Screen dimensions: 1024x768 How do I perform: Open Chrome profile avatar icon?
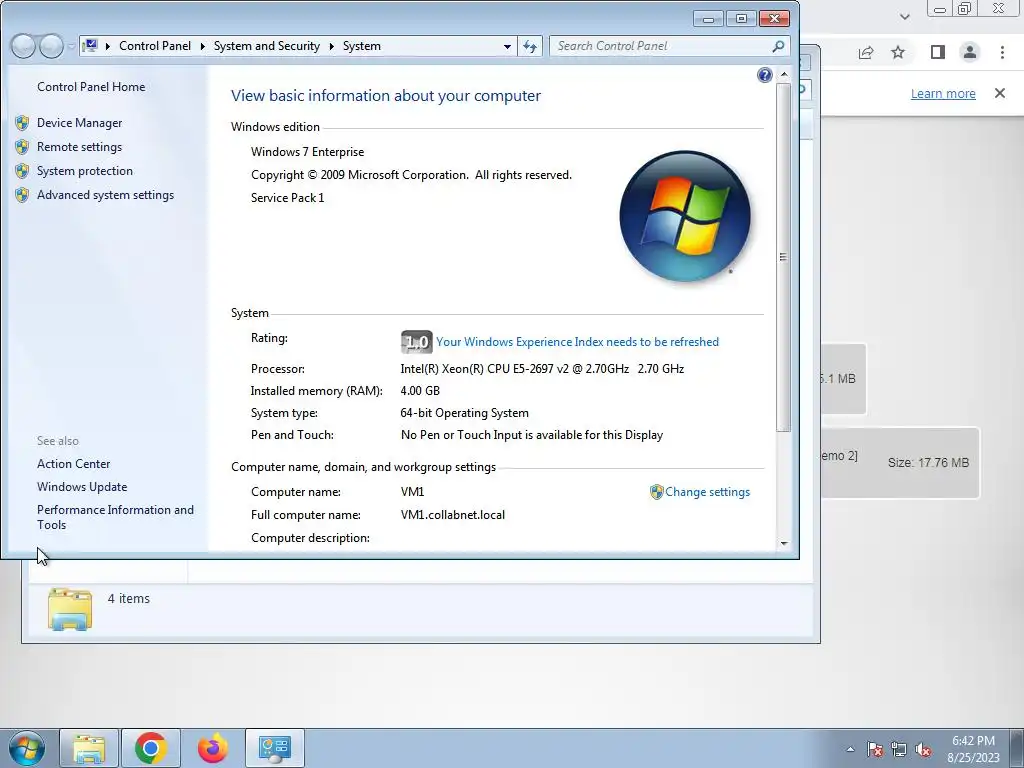click(x=970, y=52)
